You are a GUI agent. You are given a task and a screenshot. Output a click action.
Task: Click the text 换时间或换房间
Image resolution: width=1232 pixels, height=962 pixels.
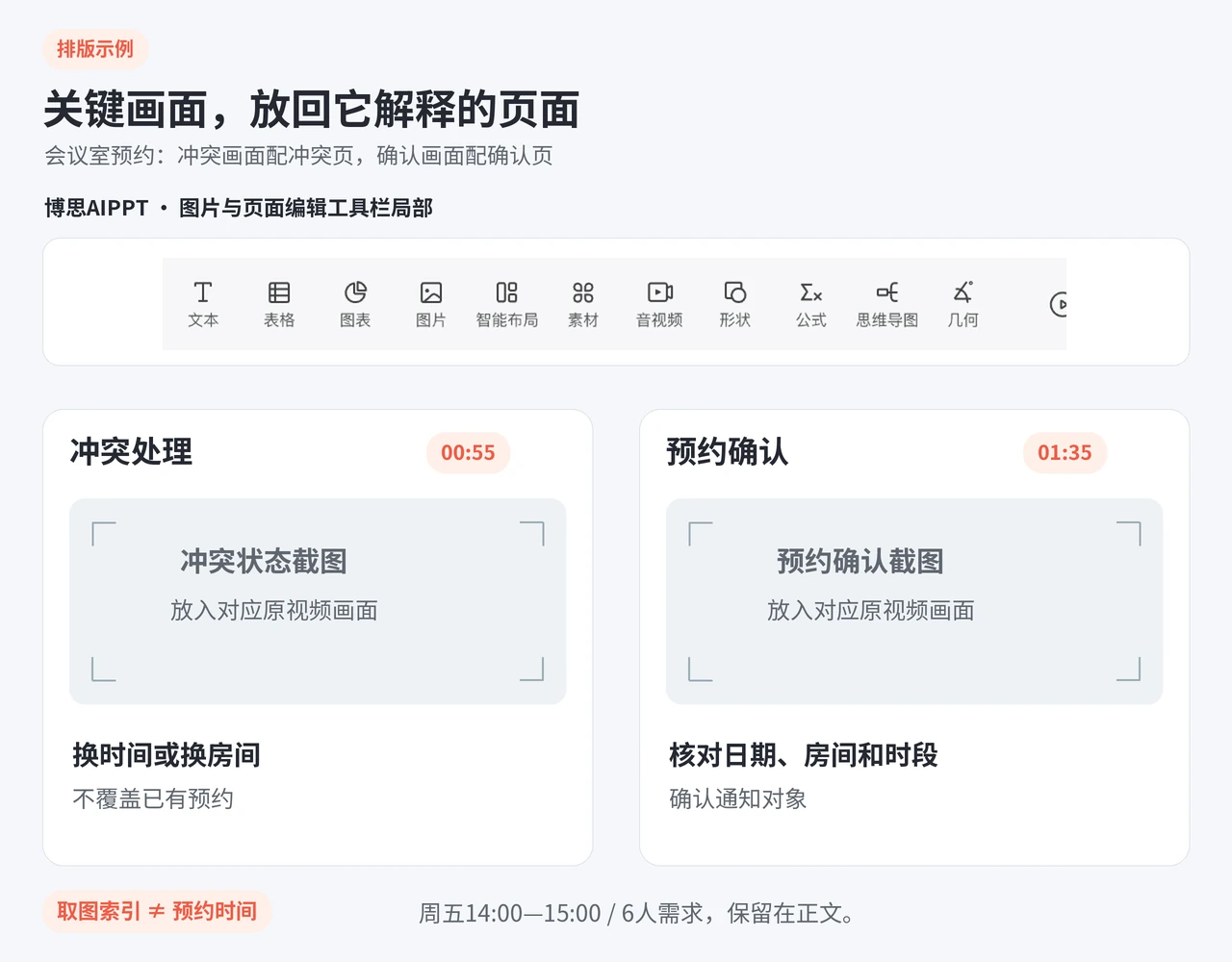167,755
